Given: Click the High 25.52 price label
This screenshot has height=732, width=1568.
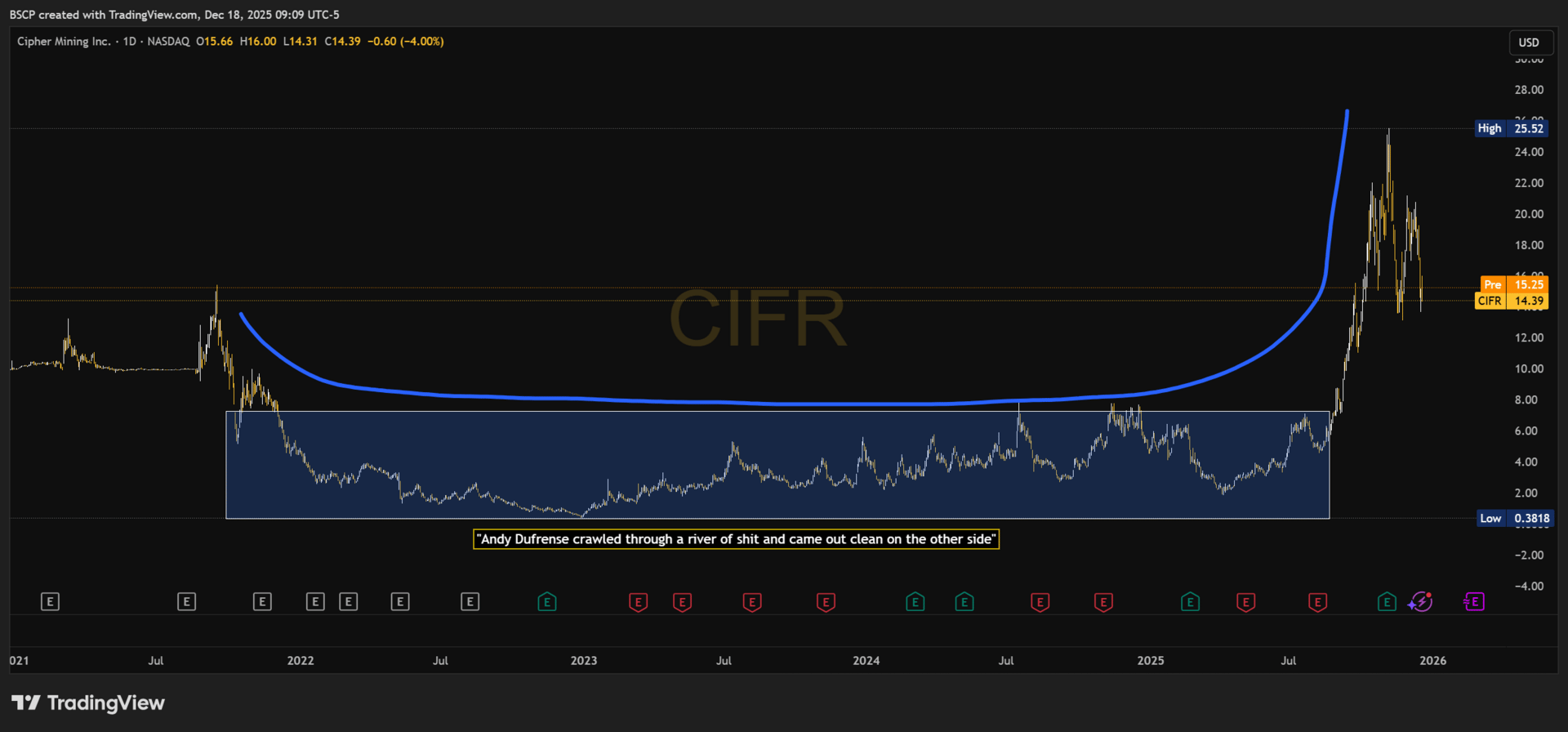Looking at the screenshot, I should (1511, 128).
